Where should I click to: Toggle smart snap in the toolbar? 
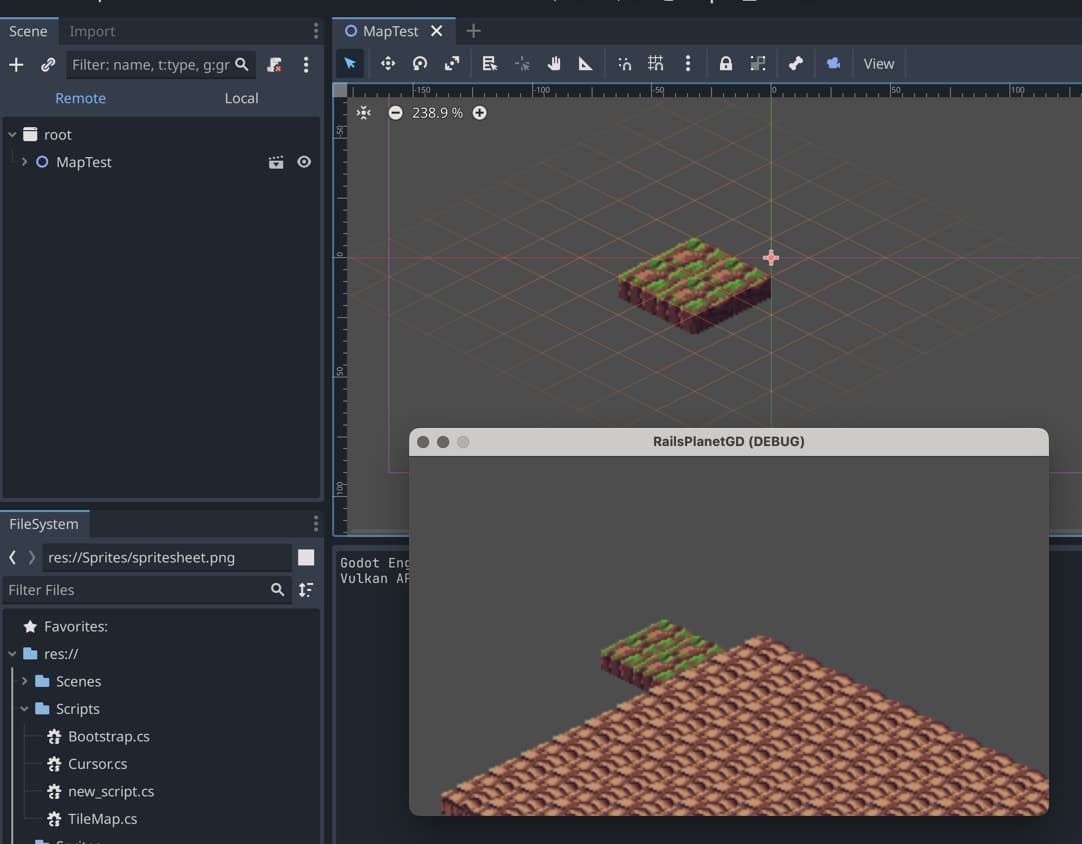click(624, 64)
